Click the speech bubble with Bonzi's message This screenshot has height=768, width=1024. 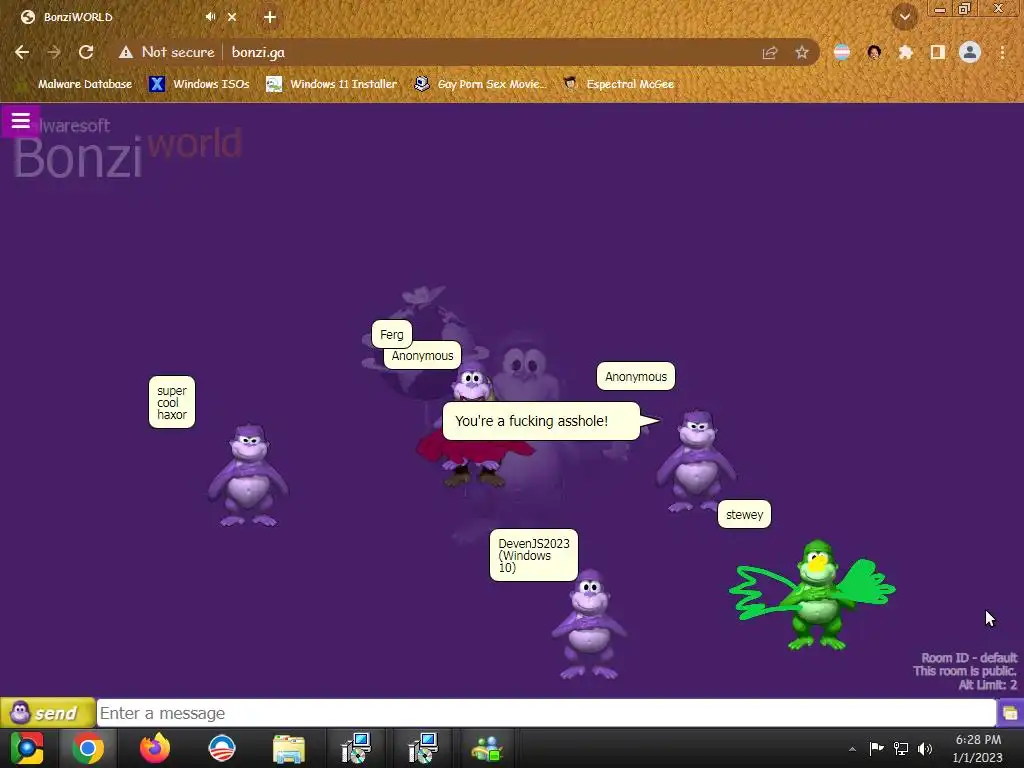(x=541, y=421)
